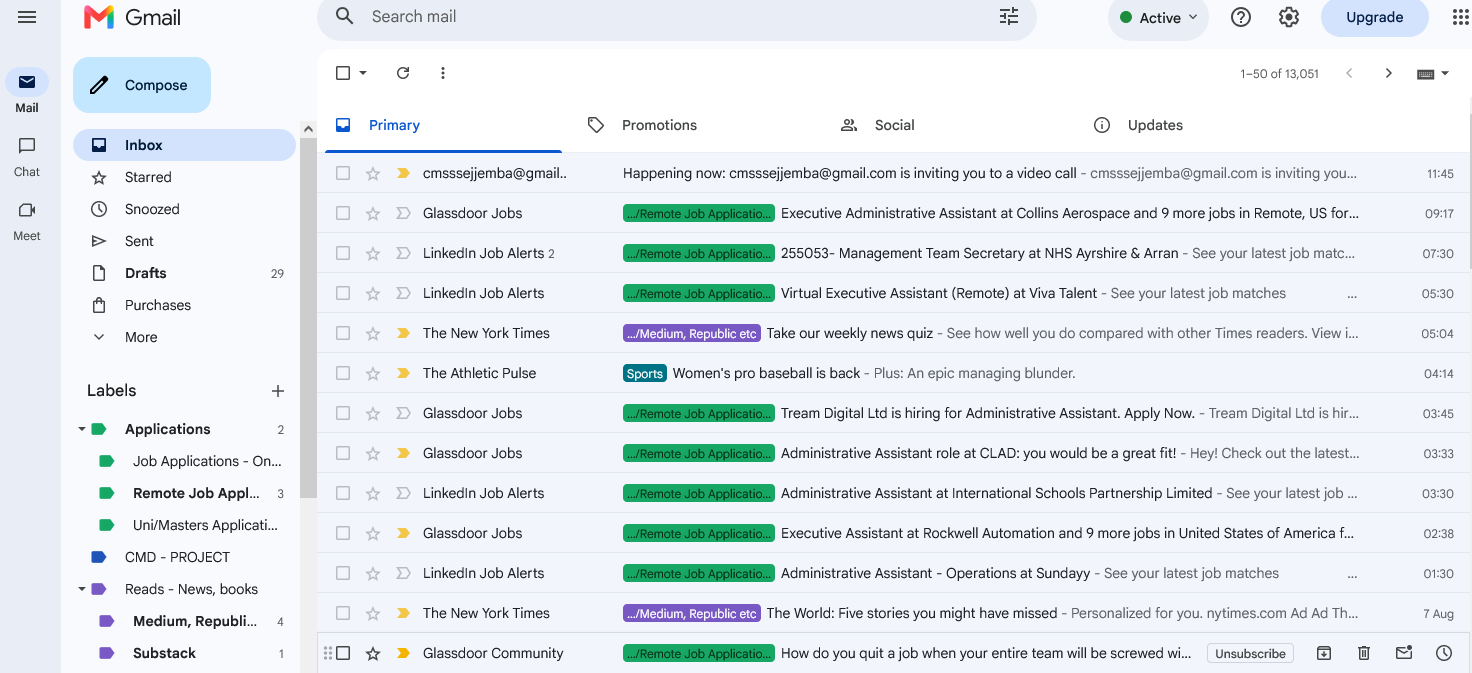Check the Women's pro baseball email

(x=343, y=373)
